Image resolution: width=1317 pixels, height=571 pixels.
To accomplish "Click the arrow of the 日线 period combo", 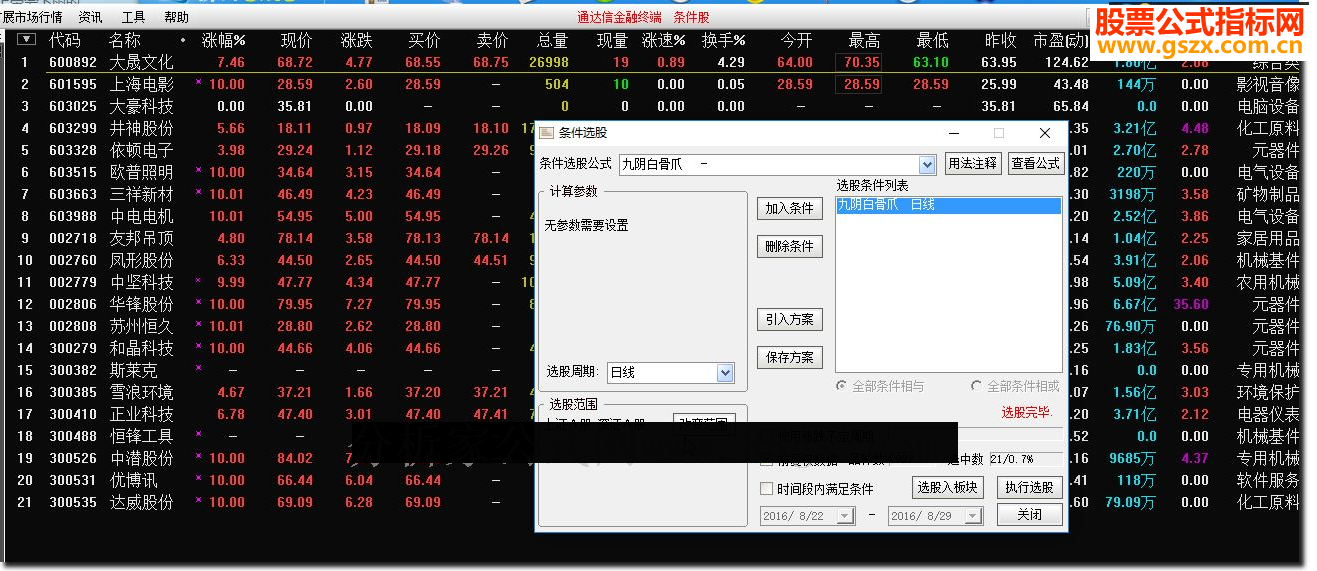I will click(x=726, y=372).
